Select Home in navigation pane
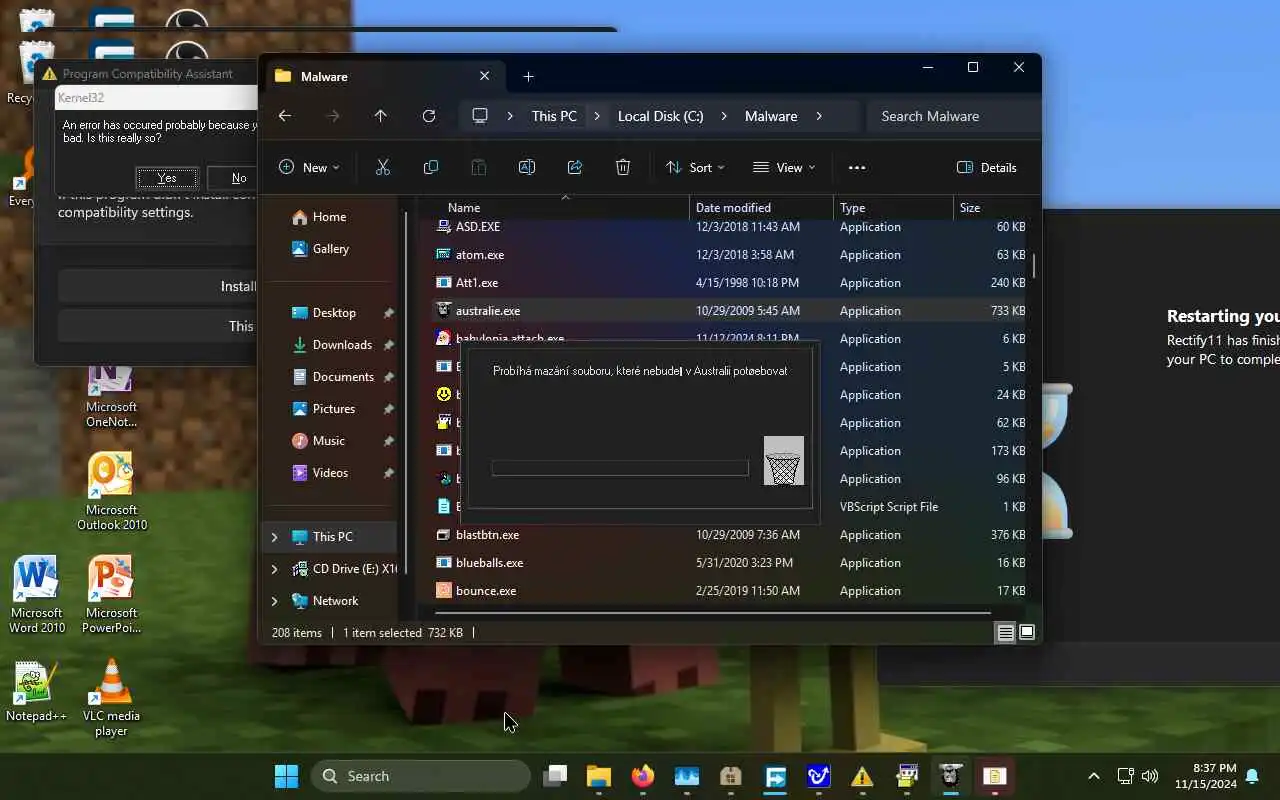 [x=329, y=217]
